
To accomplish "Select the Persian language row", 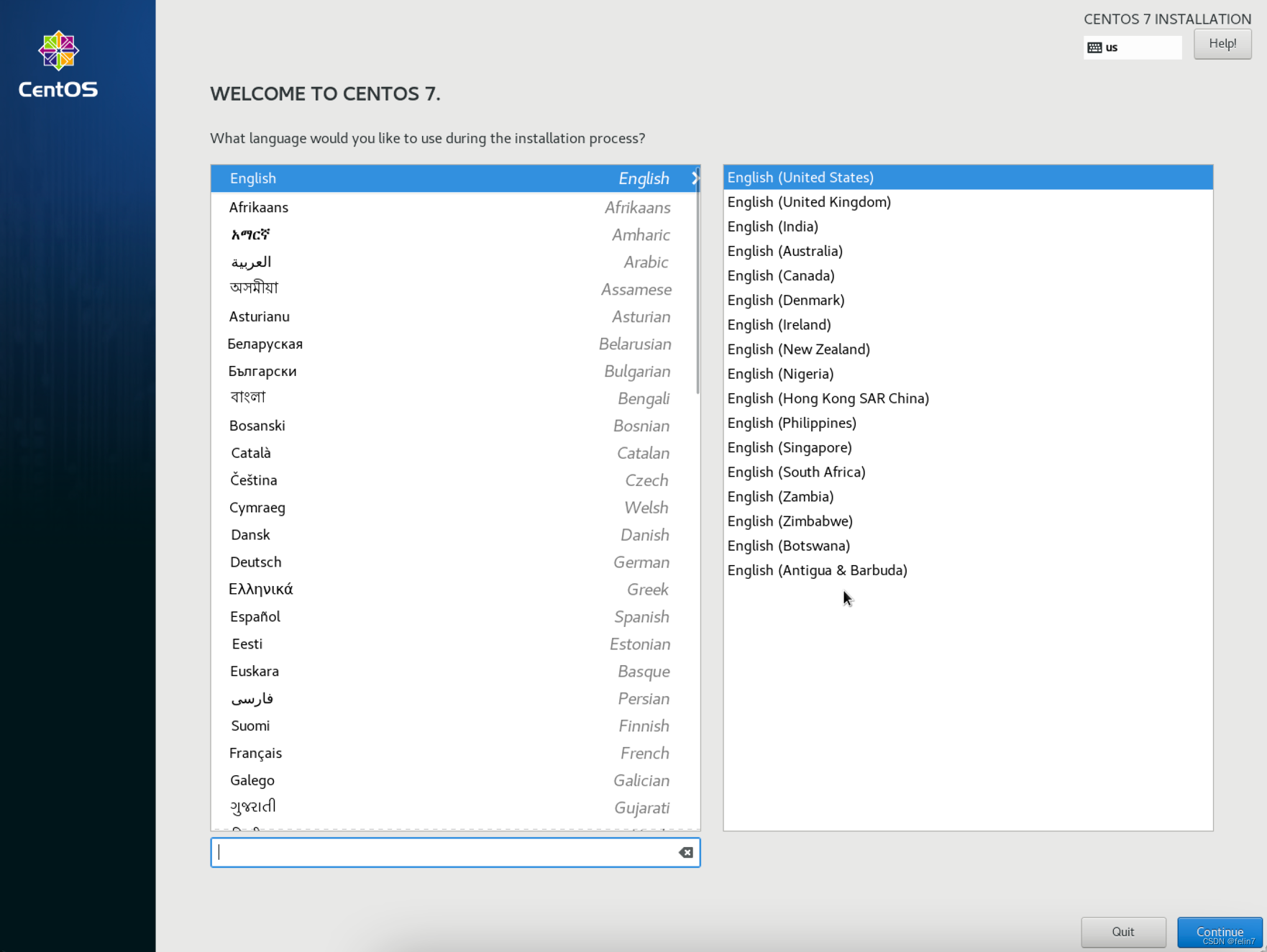I will click(455, 699).
